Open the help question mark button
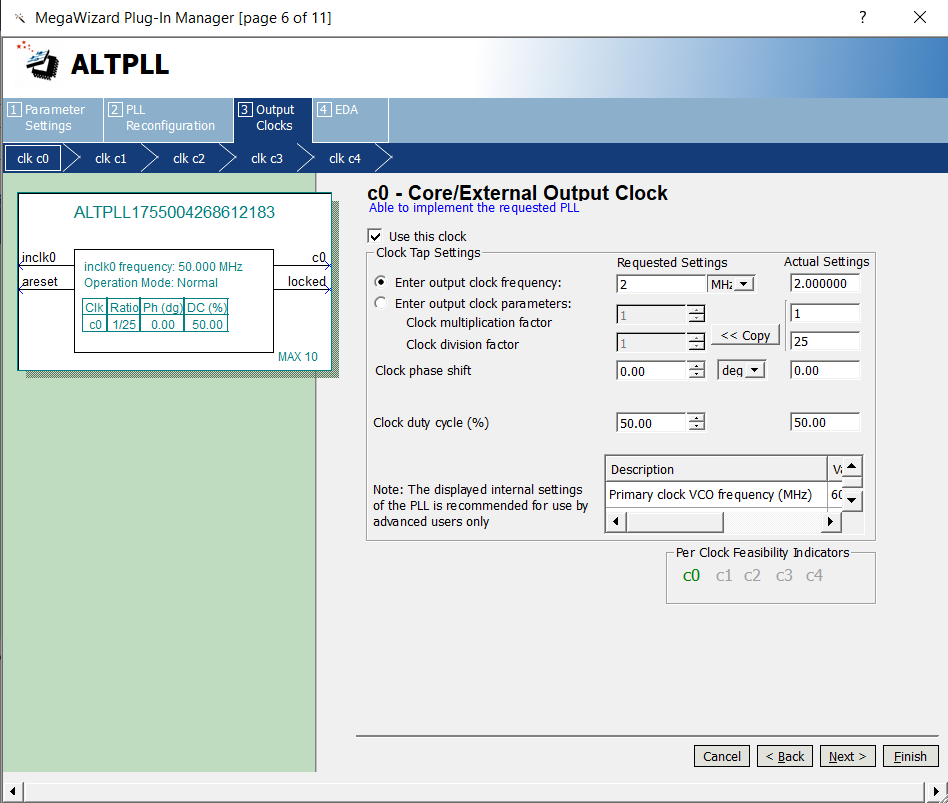The height and width of the screenshot is (803, 948). 863,18
